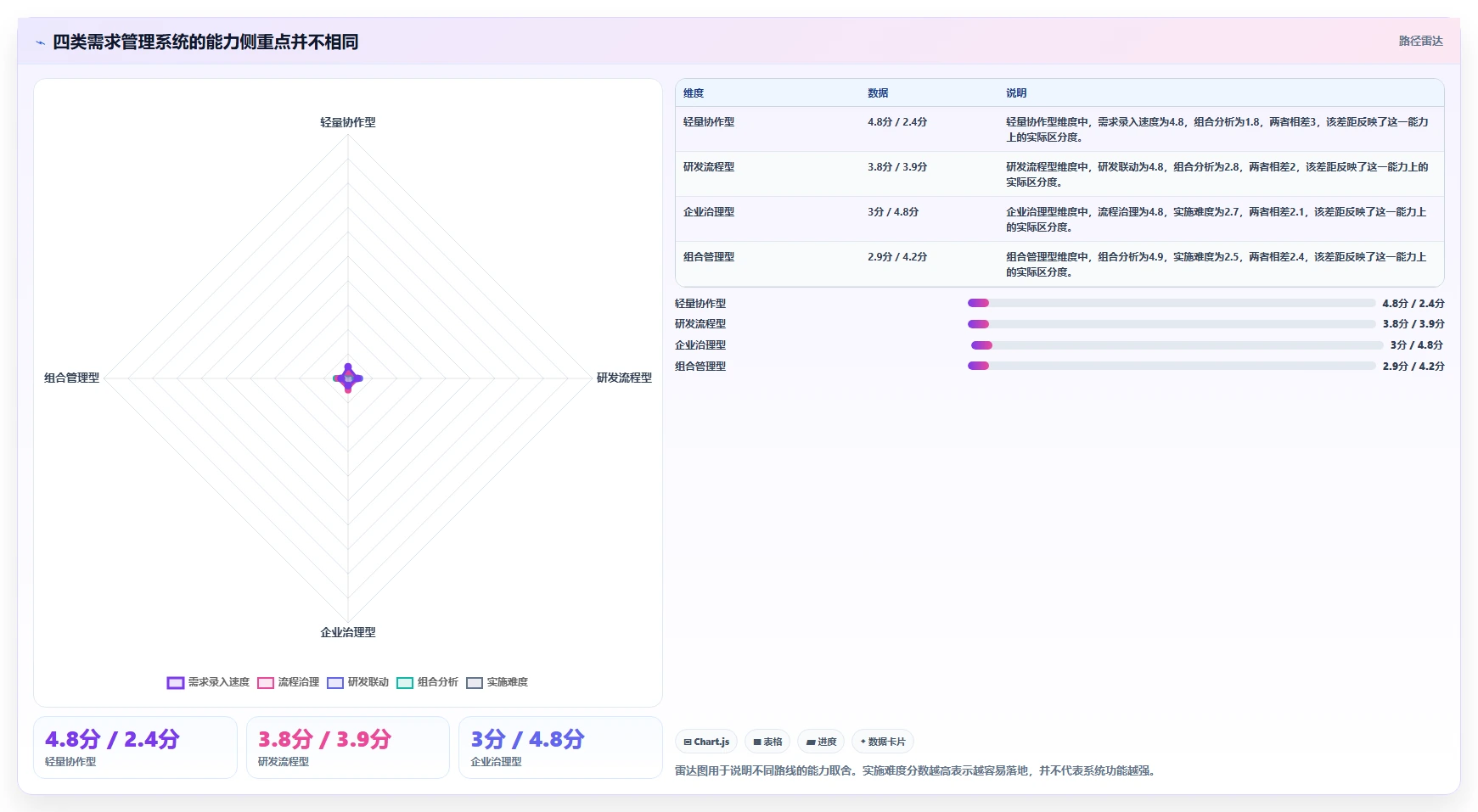Click the 说明 column header
The height and width of the screenshot is (812, 1478).
point(1016,93)
